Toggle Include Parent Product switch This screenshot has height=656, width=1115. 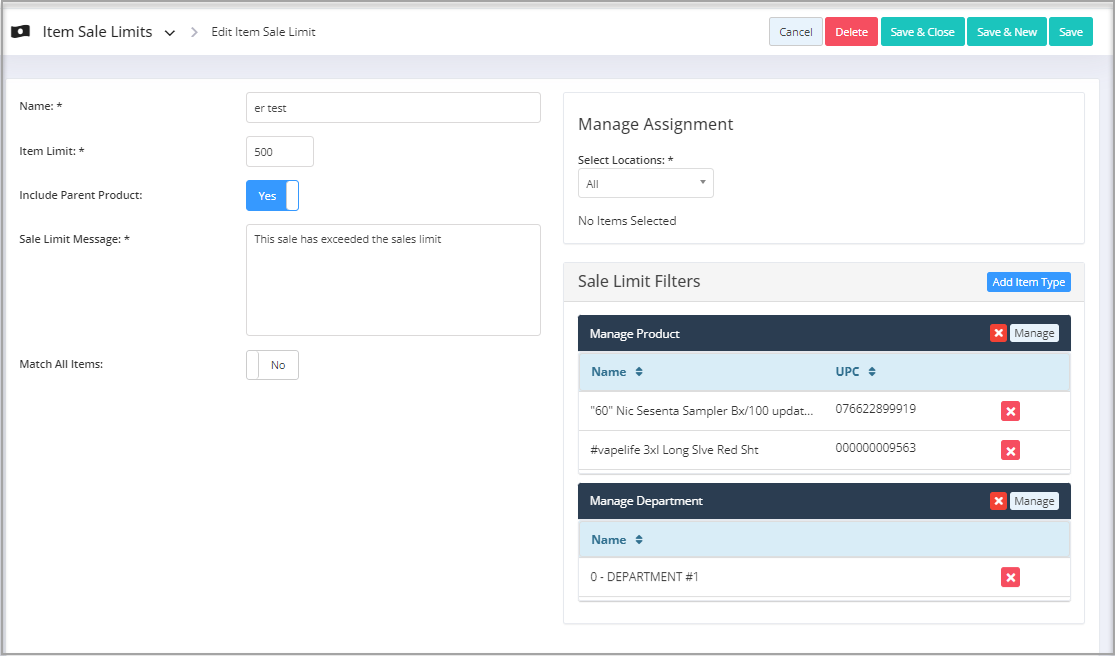[272, 195]
